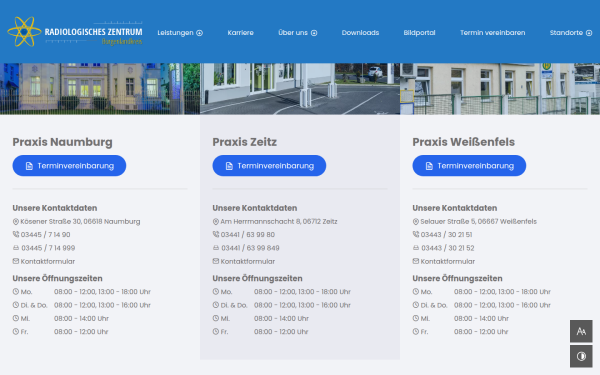Click the Praxis Zeitz heading
The height and width of the screenshot is (375, 600).
(x=245, y=142)
